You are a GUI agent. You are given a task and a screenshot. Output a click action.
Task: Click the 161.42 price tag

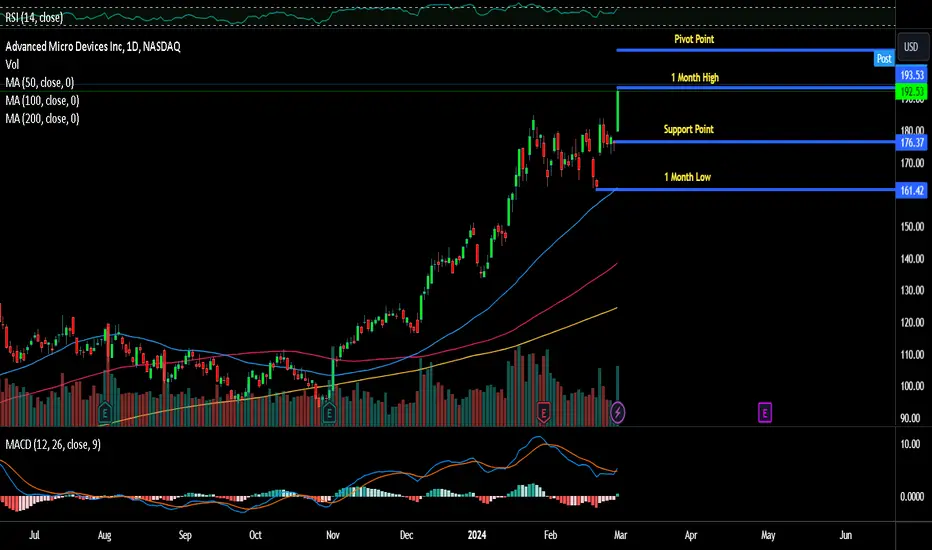911,190
